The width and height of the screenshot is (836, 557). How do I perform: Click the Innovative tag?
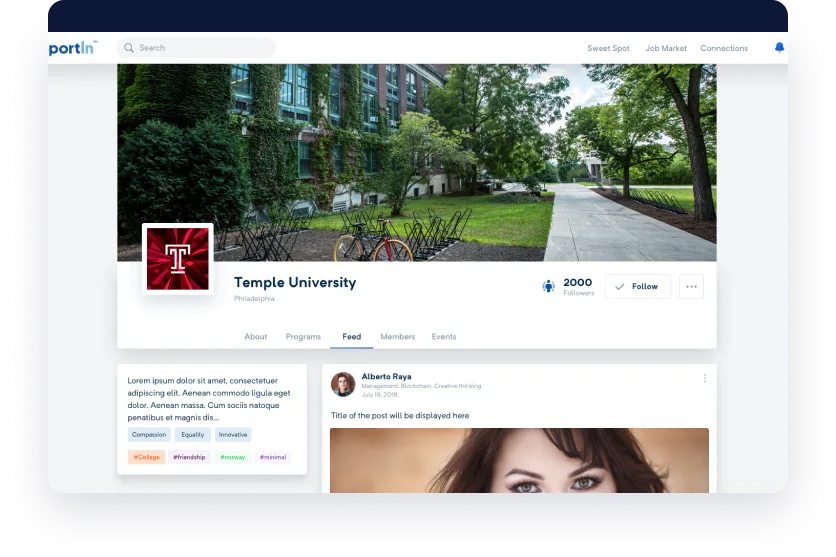(233, 435)
